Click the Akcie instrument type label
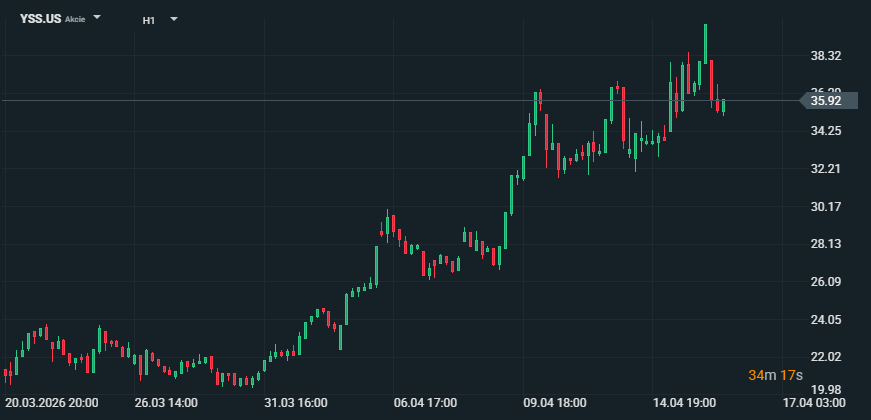This screenshot has height=420, width=871. 75,20
